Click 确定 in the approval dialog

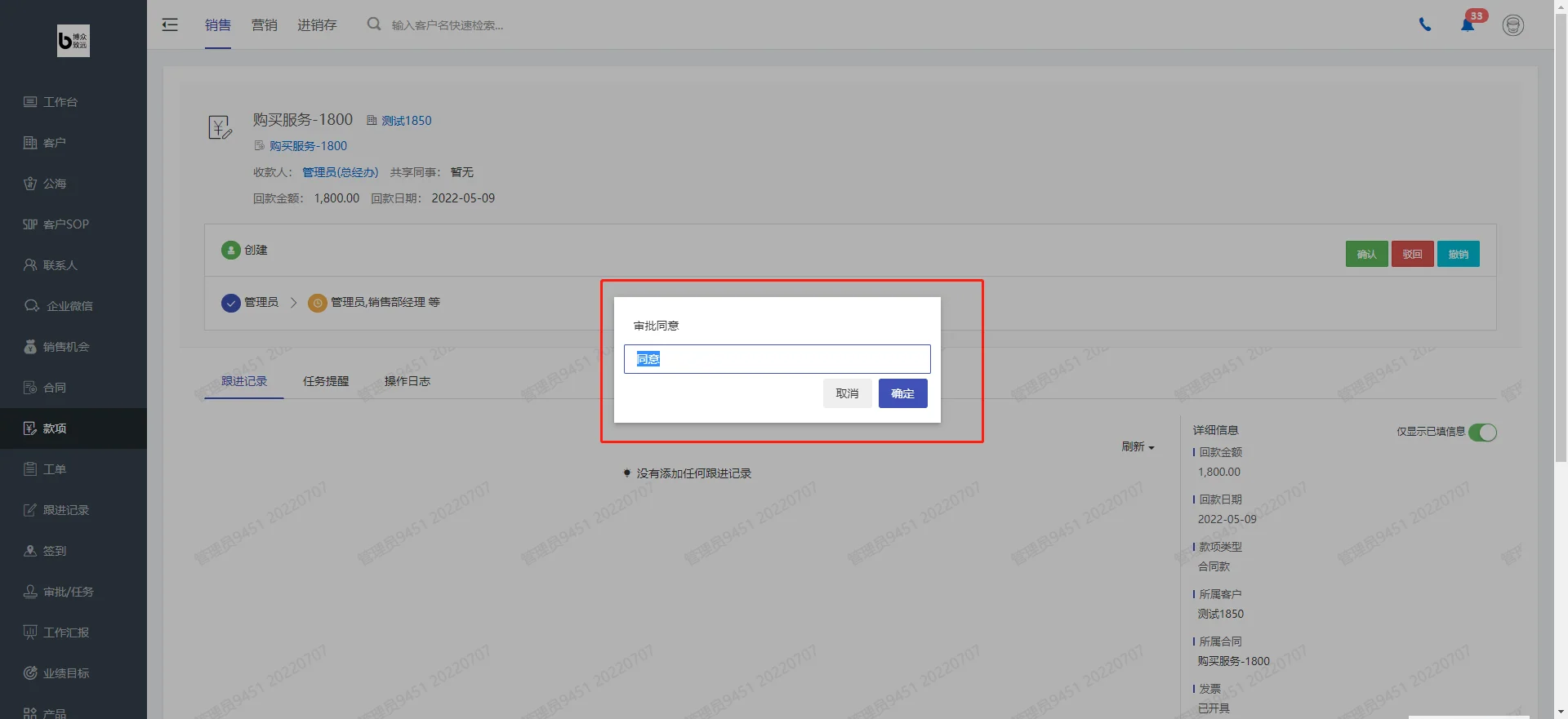tap(903, 393)
